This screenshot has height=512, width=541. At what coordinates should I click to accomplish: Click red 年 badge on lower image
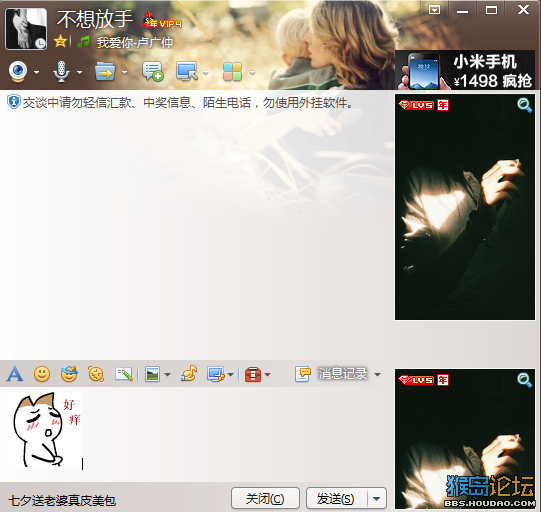(x=443, y=380)
